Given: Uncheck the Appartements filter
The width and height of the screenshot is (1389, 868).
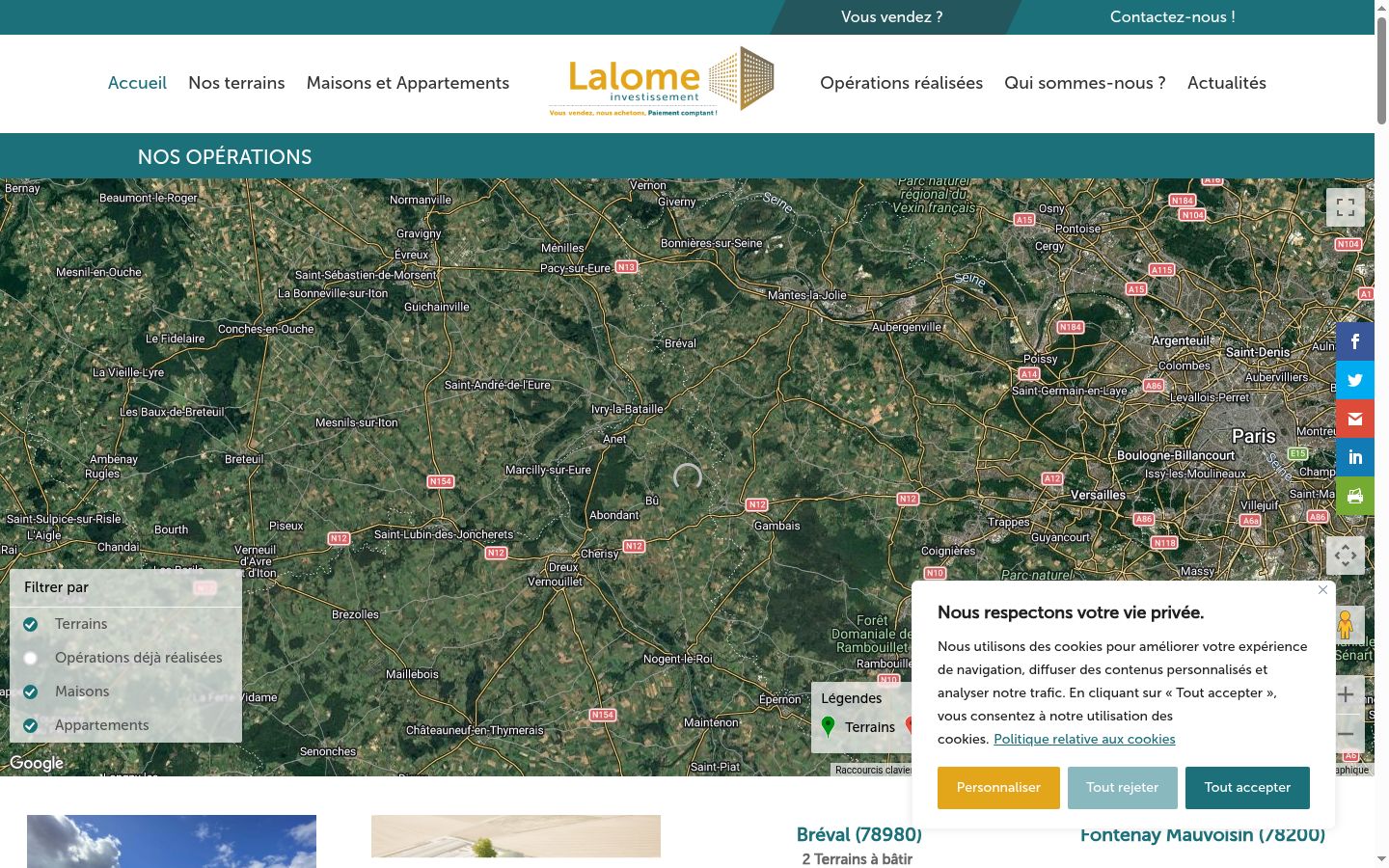Looking at the screenshot, I should click(x=31, y=725).
